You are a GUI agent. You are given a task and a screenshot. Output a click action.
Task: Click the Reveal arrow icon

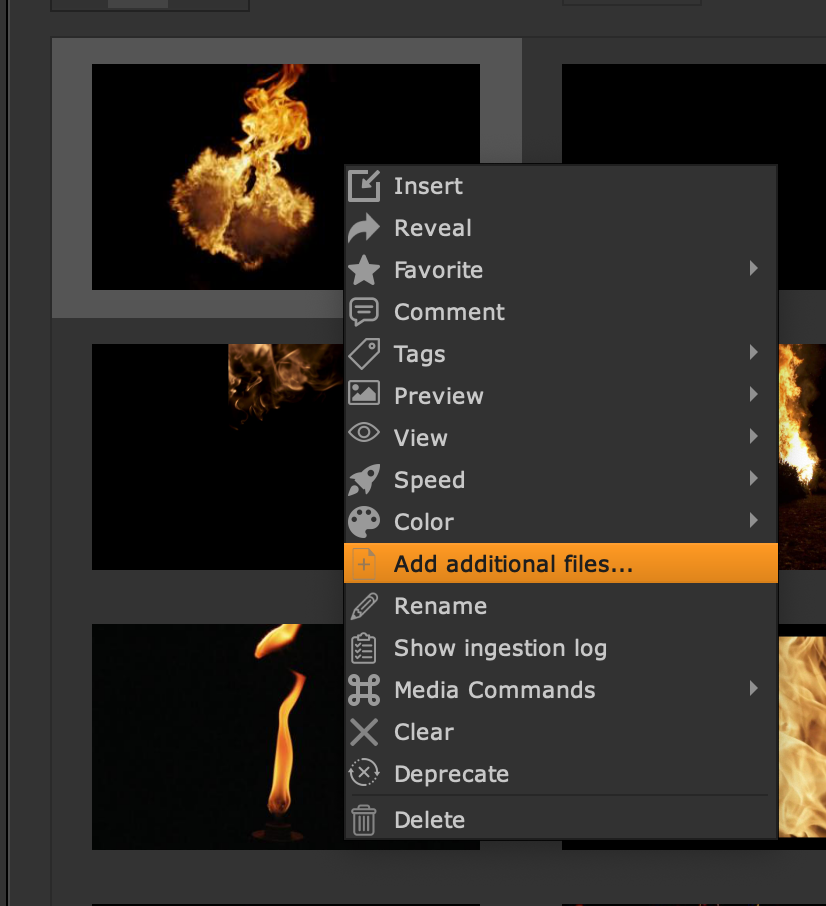(x=364, y=228)
